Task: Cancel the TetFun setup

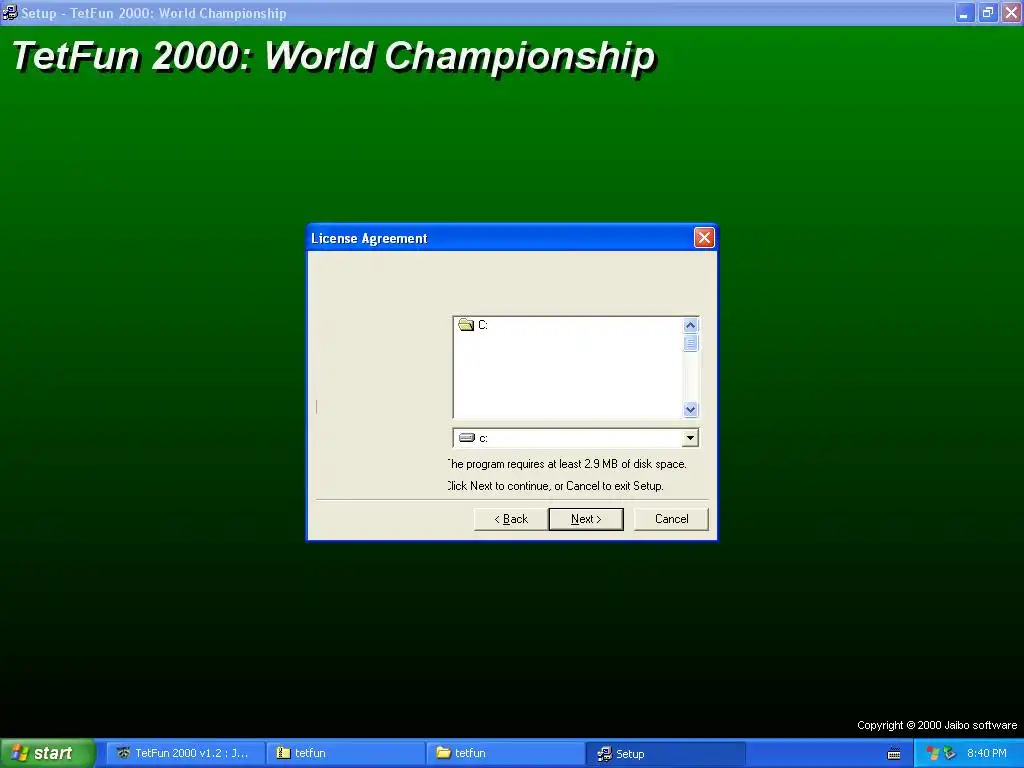Action: click(x=671, y=519)
